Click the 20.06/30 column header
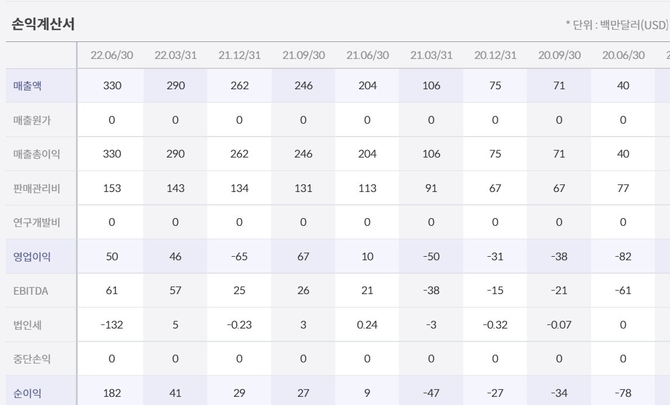670x405 pixels. 623,55
